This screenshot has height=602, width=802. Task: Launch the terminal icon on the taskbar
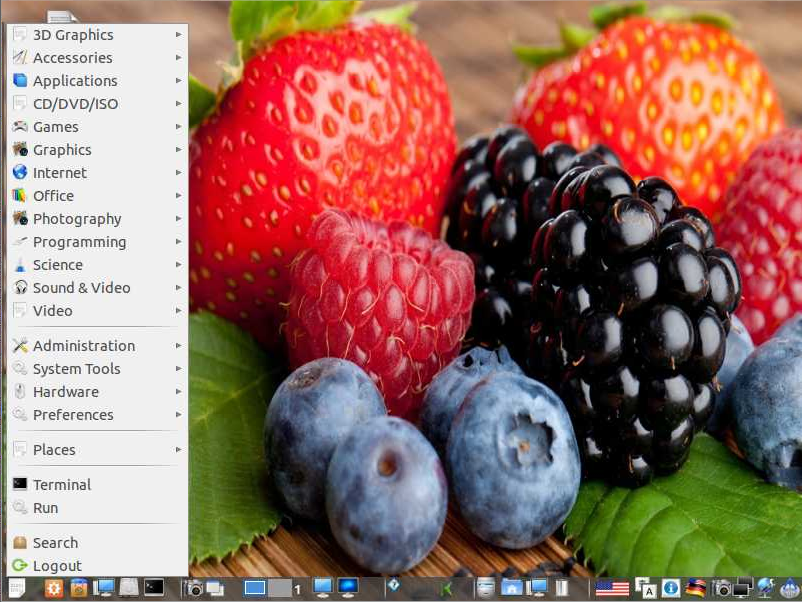[154, 588]
